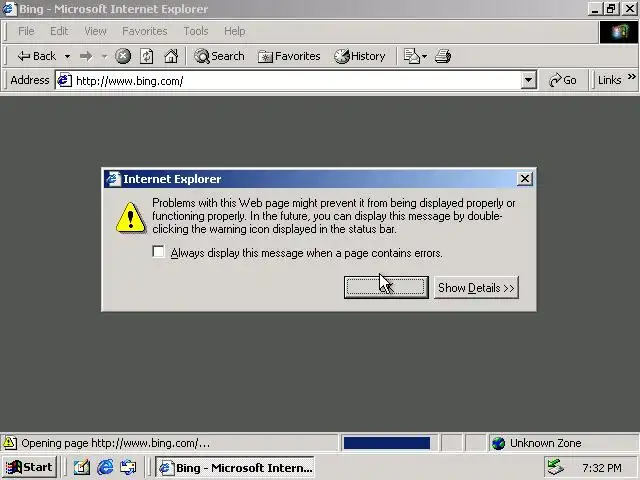Launch Internet Explorer quick launch icon
Viewport: 640px width, 480px height.
[x=105, y=467]
